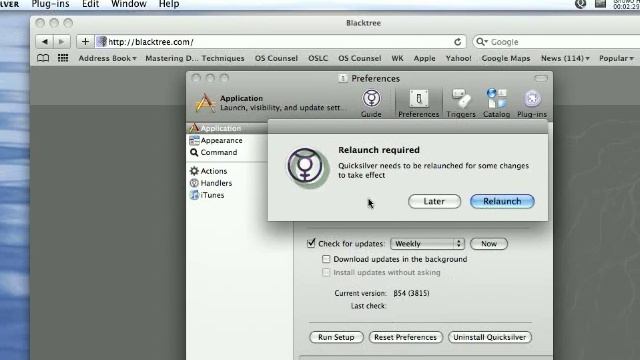Open the Google Maps bookmark

(x=506, y=58)
